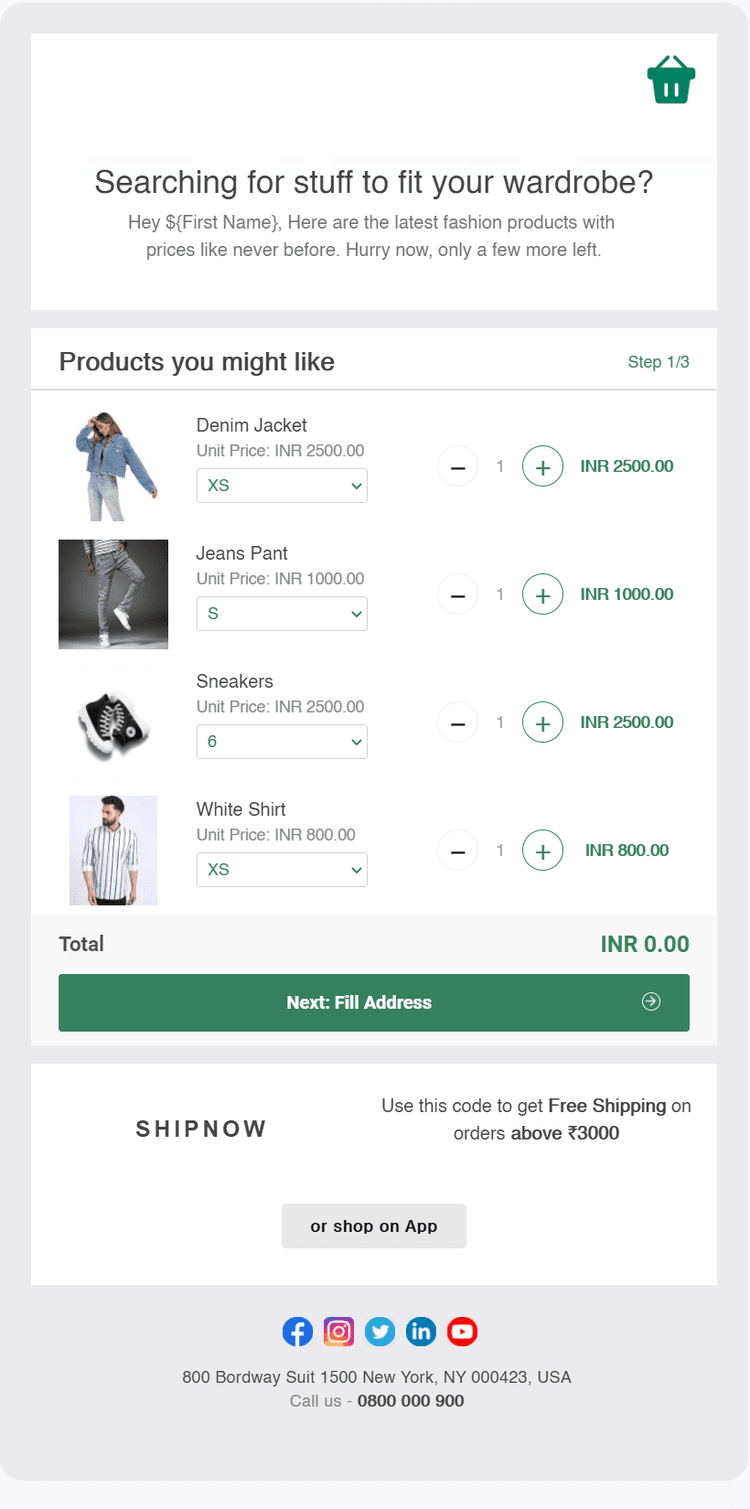Open the Twitter social icon
The image size is (750, 1509).
[380, 1331]
